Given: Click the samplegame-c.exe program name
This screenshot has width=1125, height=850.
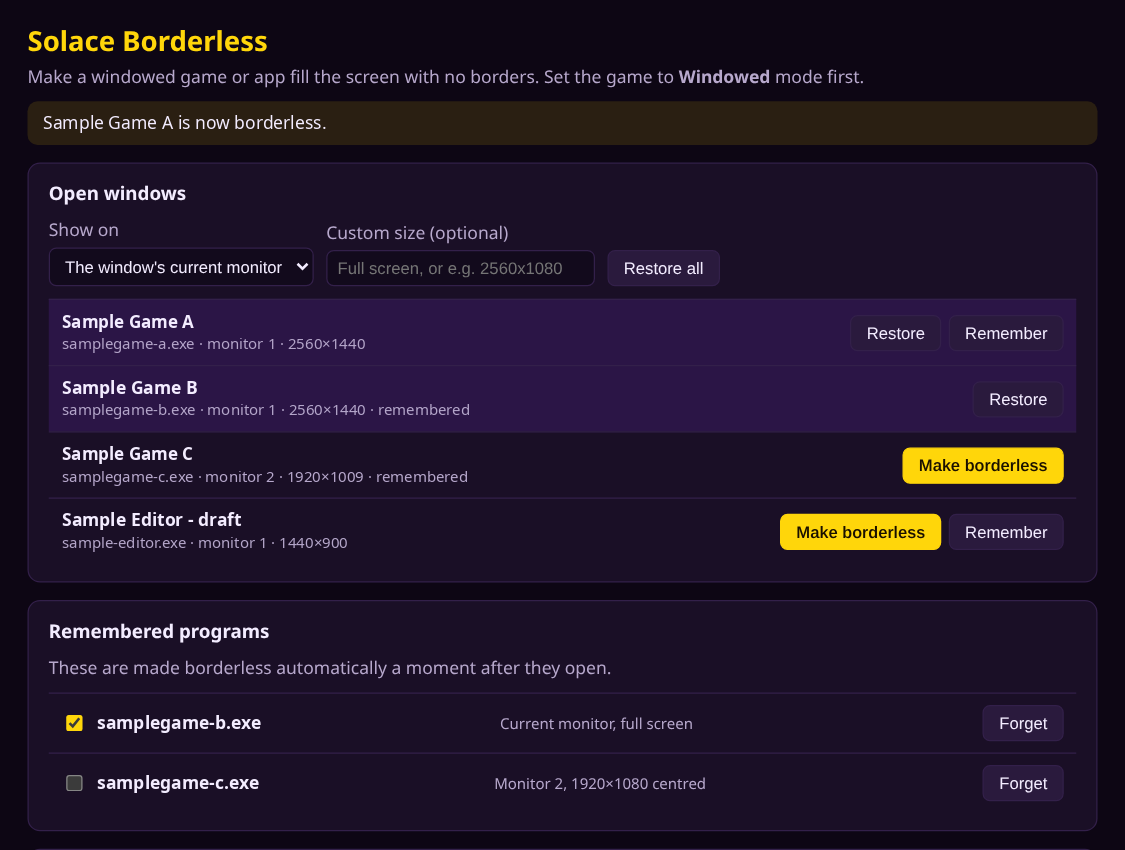Looking at the screenshot, I should (x=178, y=783).
